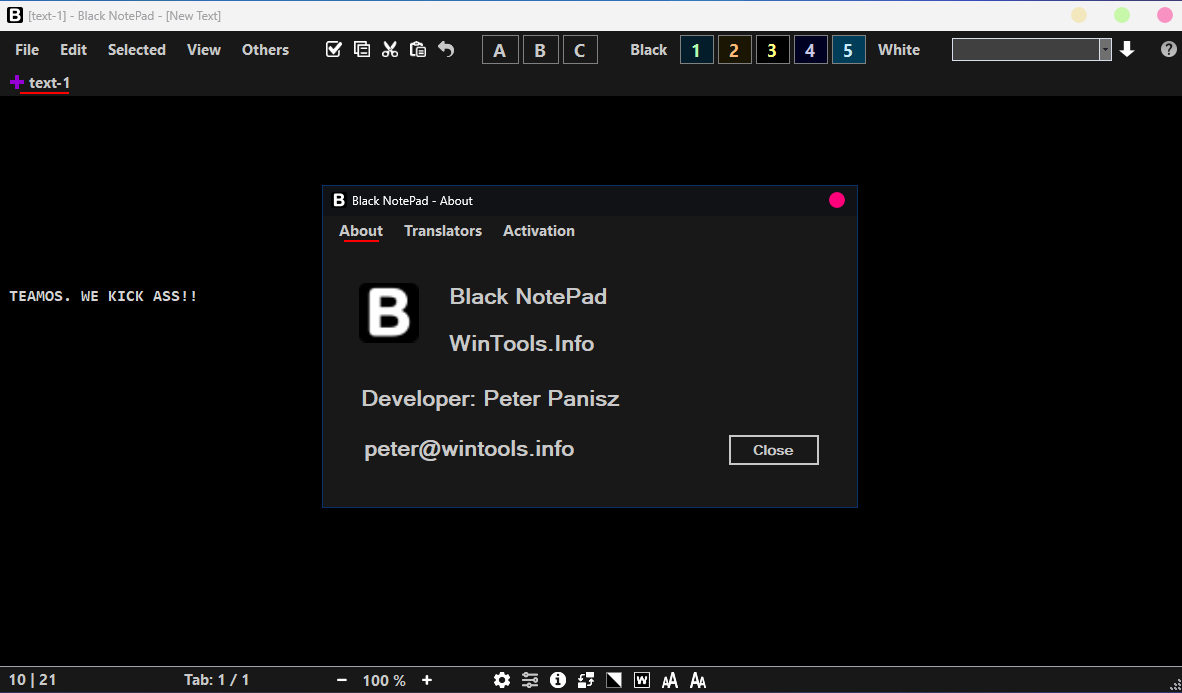
Task: Click the 'TEAMOS. WE KICK ASS!!' text line
Action: (x=103, y=296)
